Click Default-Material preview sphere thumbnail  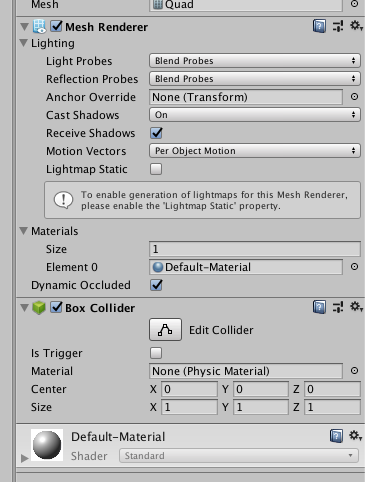47,445
